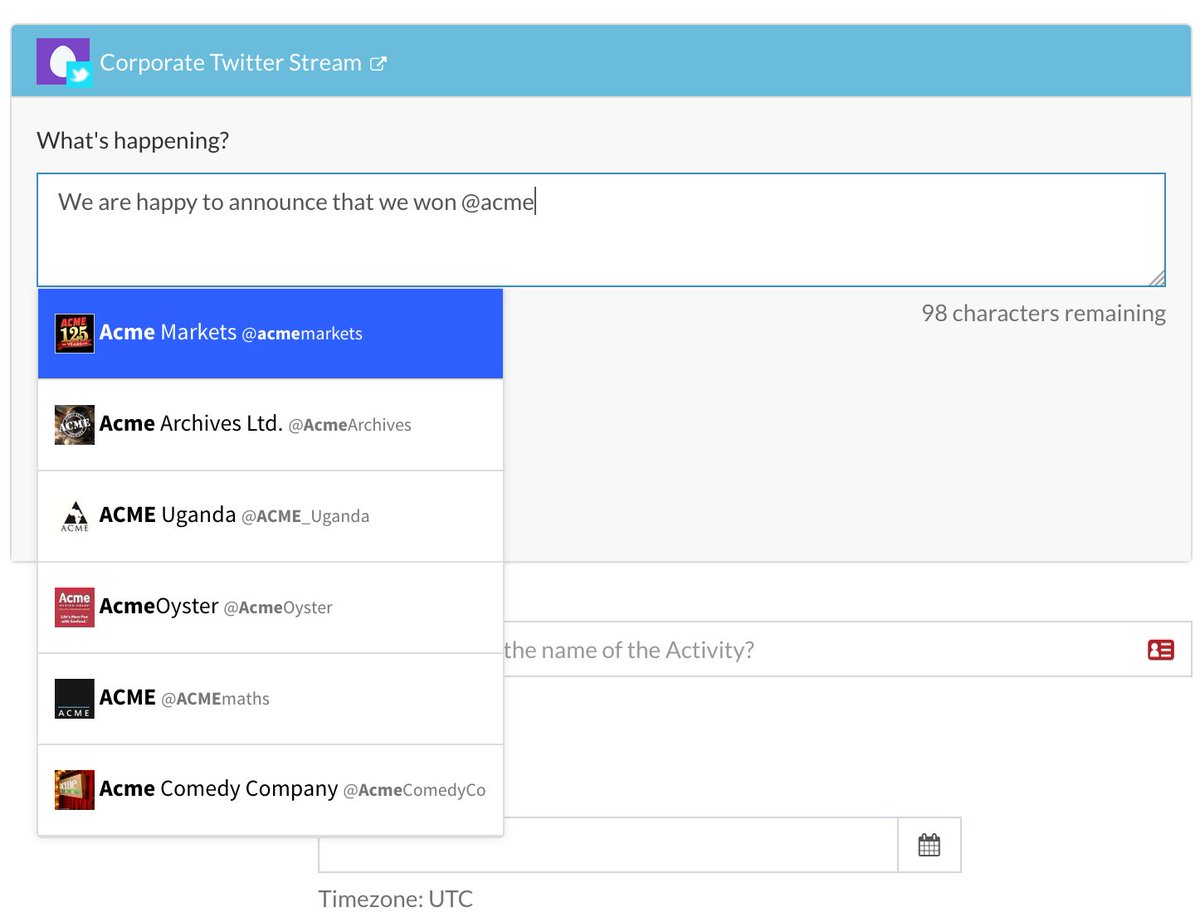The height and width of the screenshot is (922, 1200).
Task: Click the Acme Markets logo thumbnail
Action: [75, 334]
